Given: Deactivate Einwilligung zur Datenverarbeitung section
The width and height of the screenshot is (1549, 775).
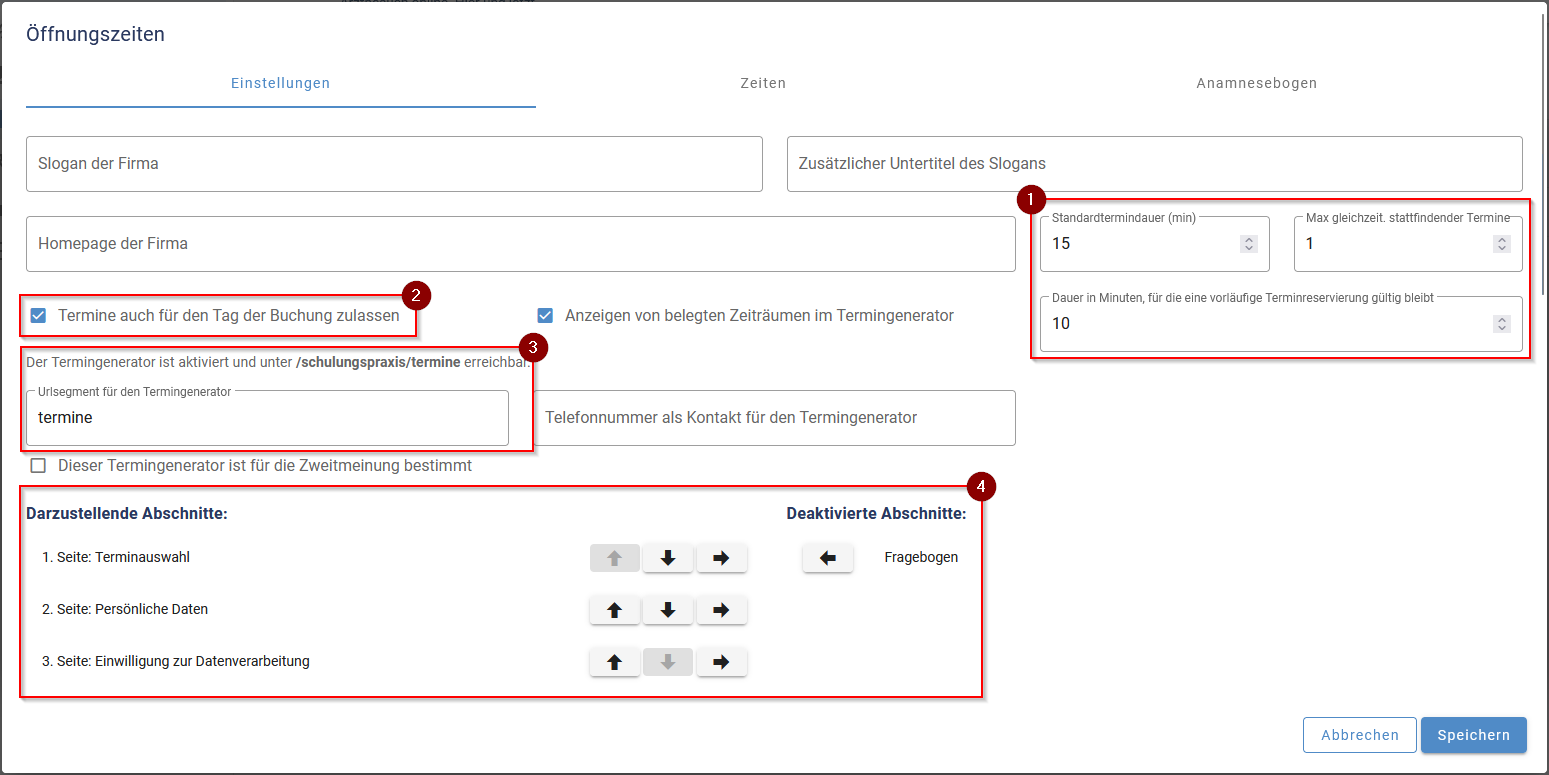Looking at the screenshot, I should pyautogui.click(x=721, y=662).
